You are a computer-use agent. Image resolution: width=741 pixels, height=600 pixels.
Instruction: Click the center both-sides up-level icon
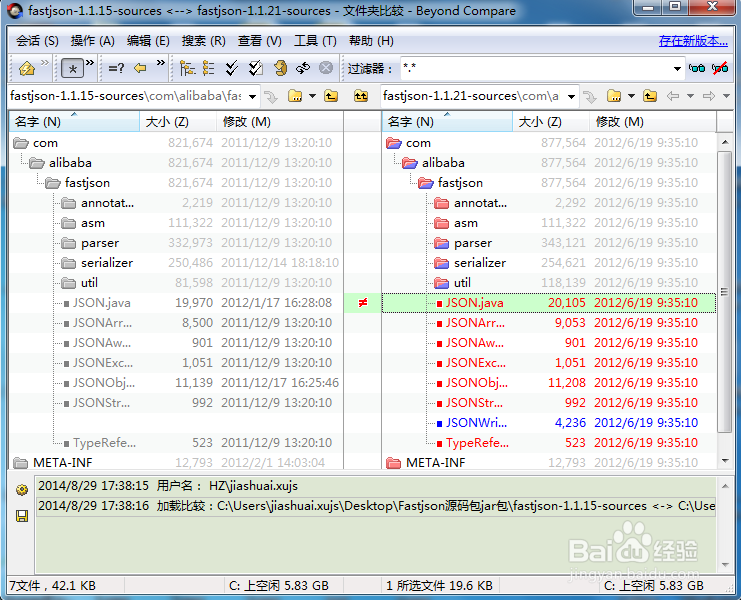(361, 96)
